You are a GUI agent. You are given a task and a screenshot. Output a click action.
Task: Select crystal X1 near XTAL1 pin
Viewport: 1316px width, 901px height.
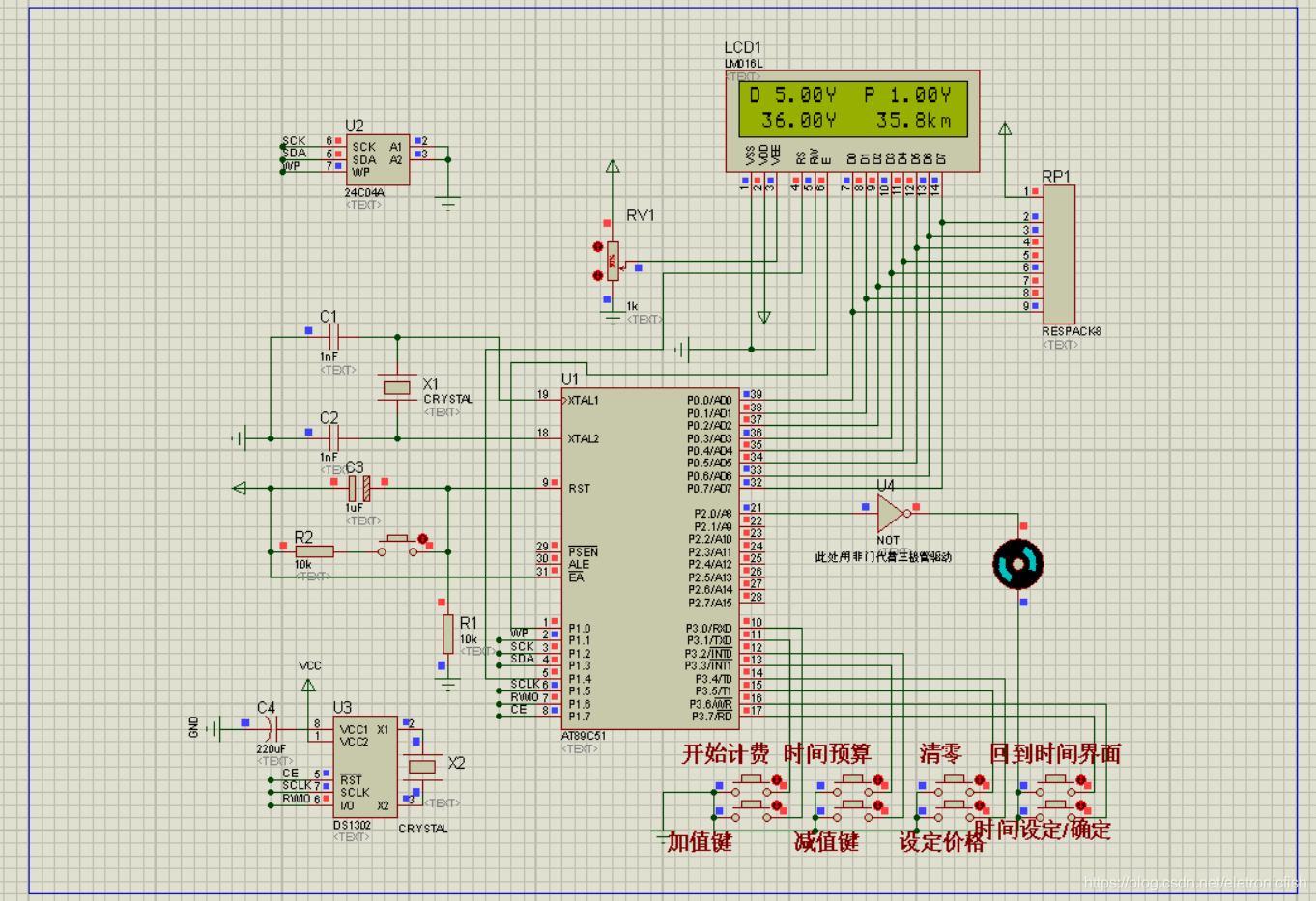397,387
